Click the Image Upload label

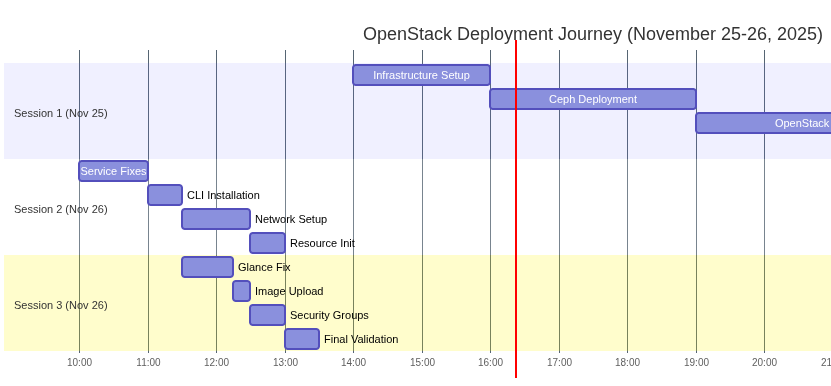tap(289, 291)
